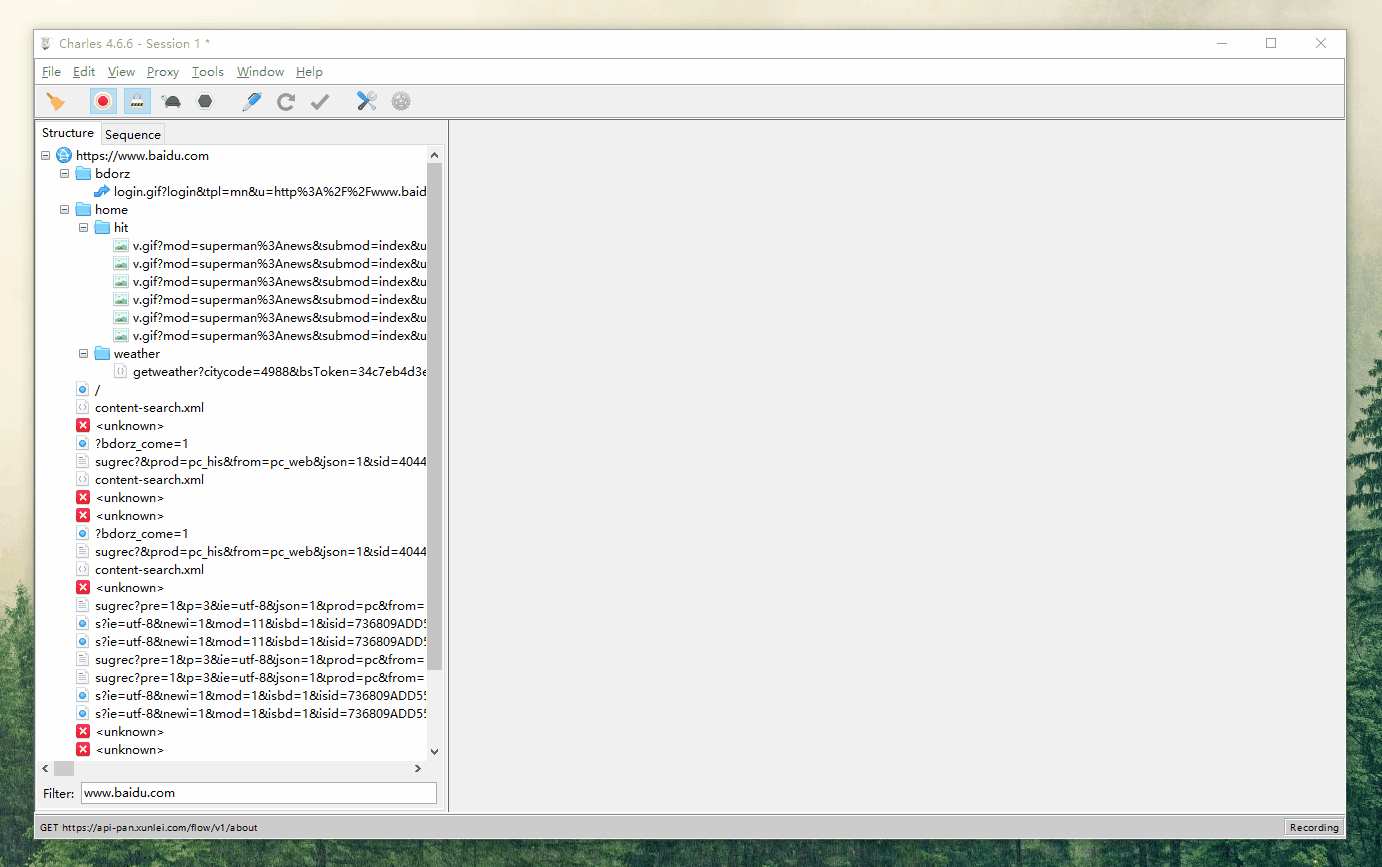Open the Proxy menu
The image size is (1382, 867).
pyautogui.click(x=163, y=72)
